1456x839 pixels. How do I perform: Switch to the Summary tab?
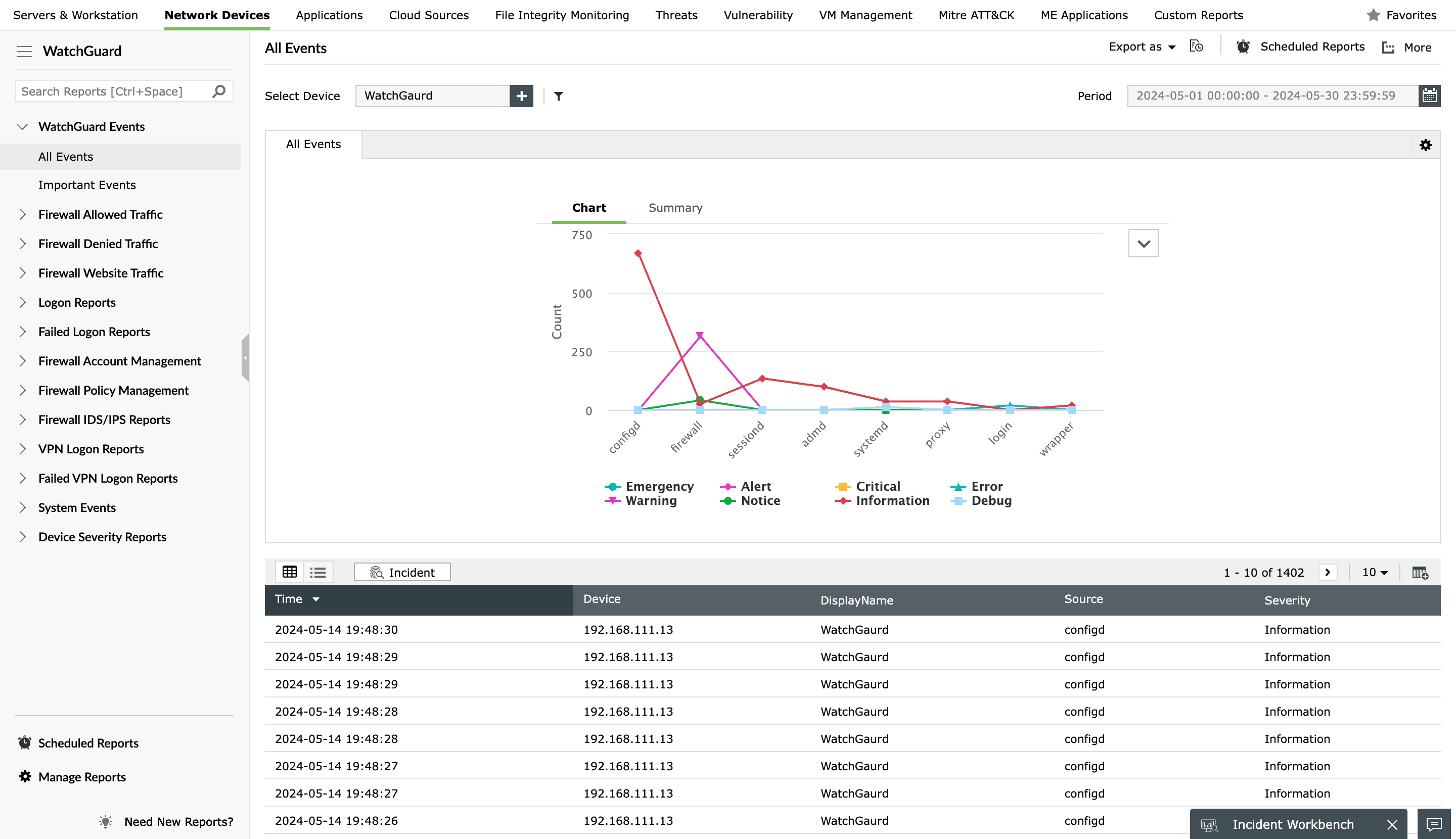click(675, 208)
